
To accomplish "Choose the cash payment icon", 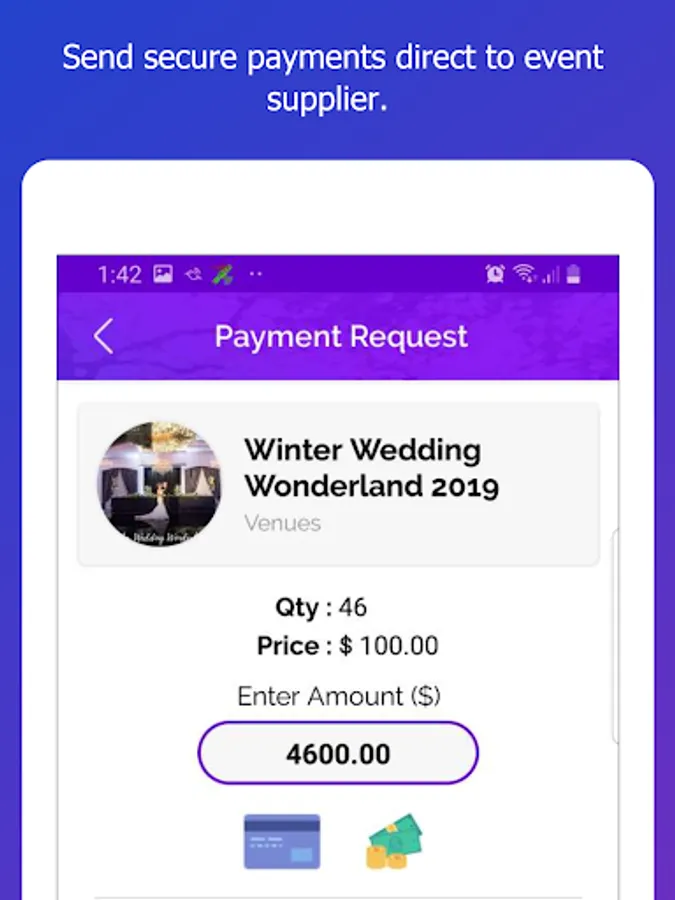I will (x=394, y=841).
